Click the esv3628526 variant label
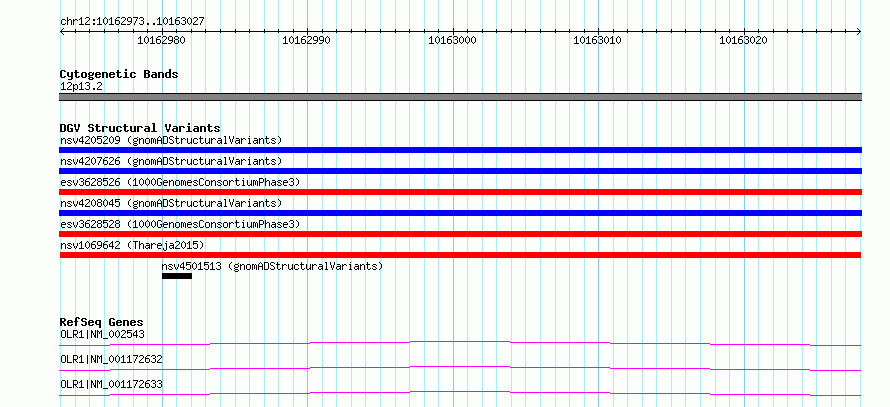This screenshot has height=407, width=890. coord(180,182)
